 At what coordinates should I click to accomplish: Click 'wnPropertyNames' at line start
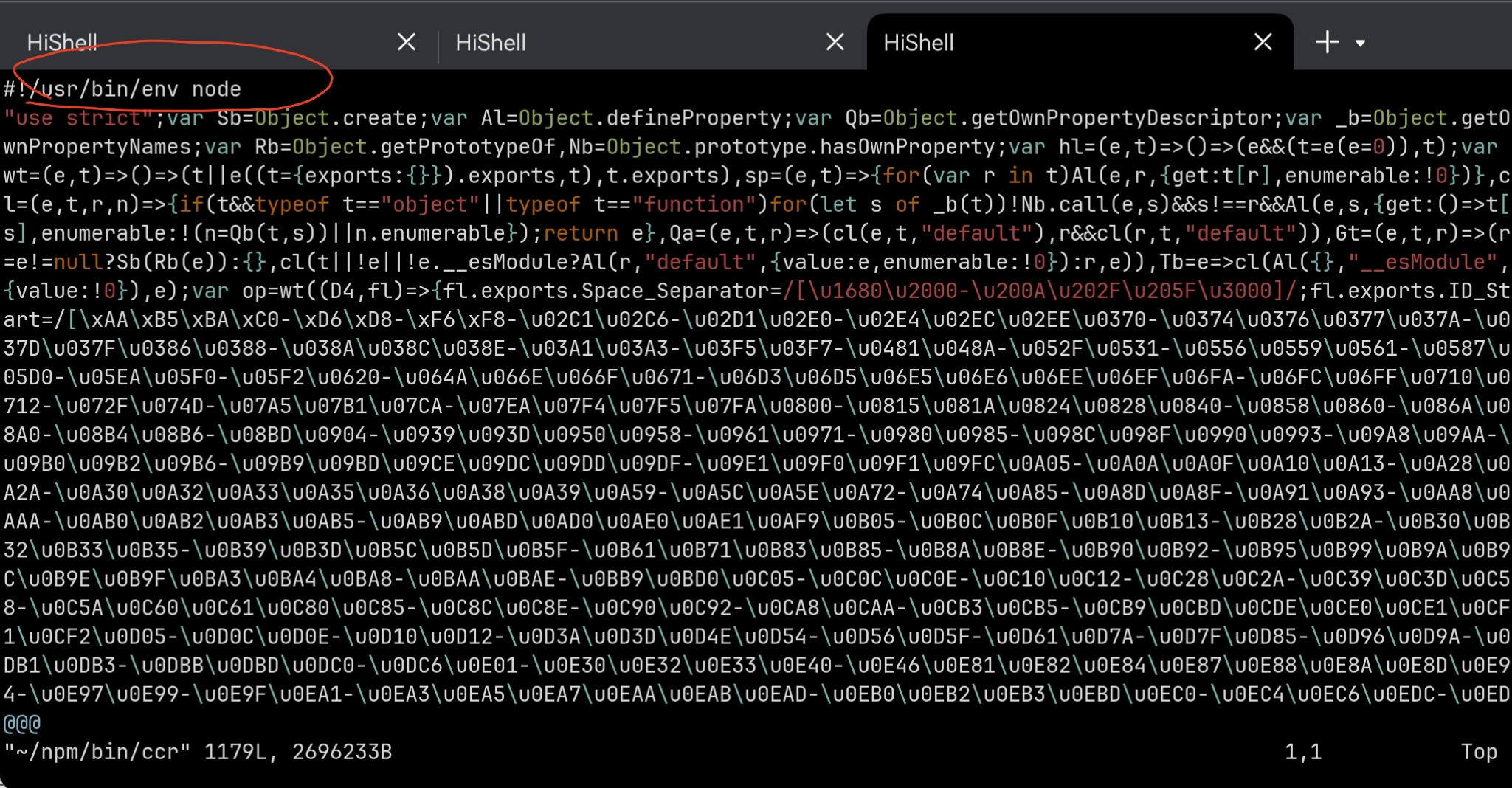(x=97, y=147)
